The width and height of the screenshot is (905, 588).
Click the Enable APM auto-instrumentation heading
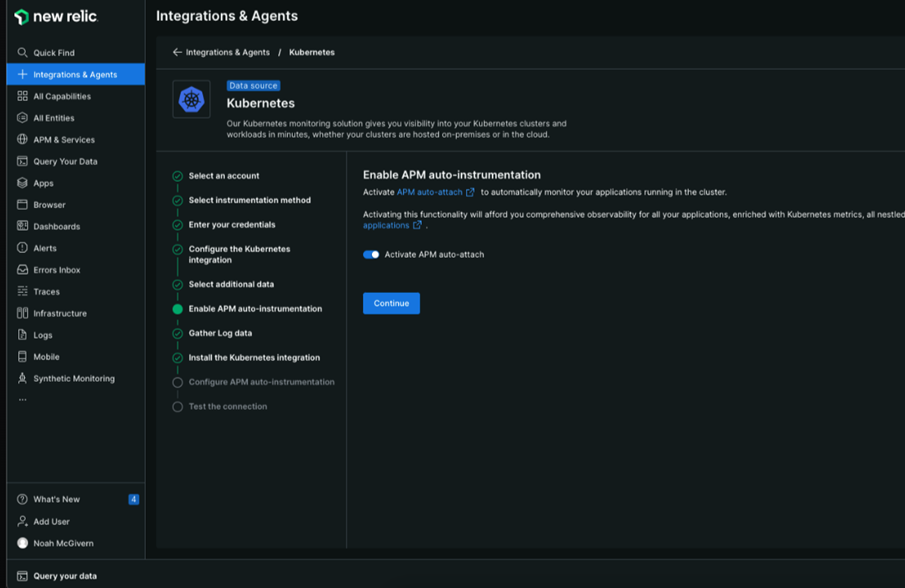point(452,175)
